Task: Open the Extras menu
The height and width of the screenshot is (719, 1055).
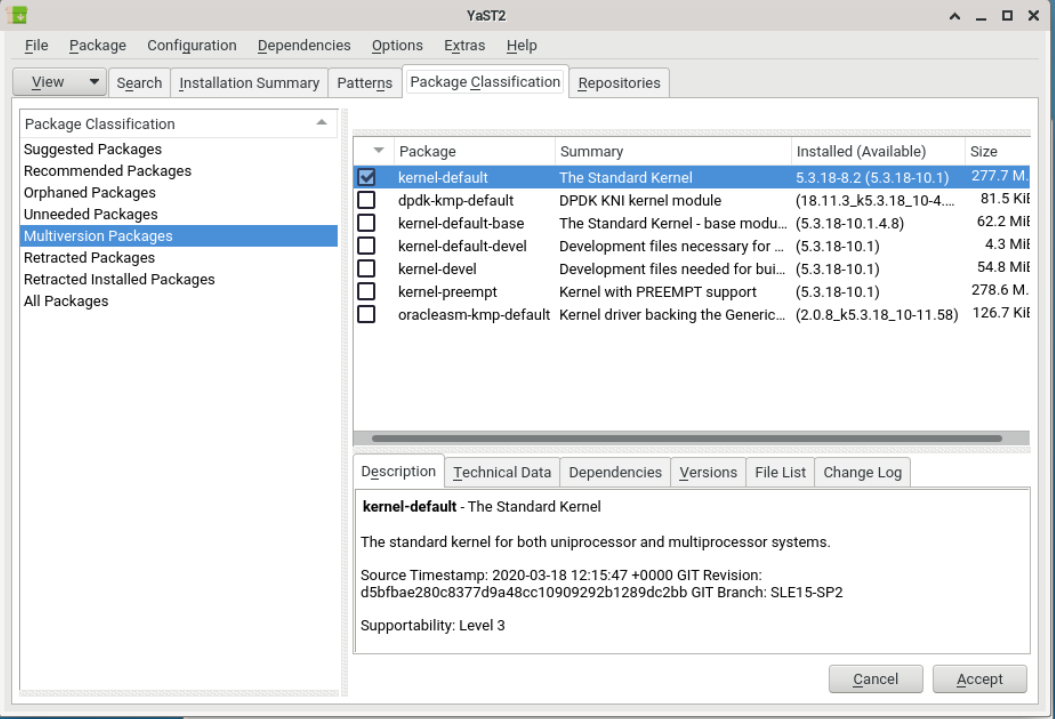Action: 464,46
